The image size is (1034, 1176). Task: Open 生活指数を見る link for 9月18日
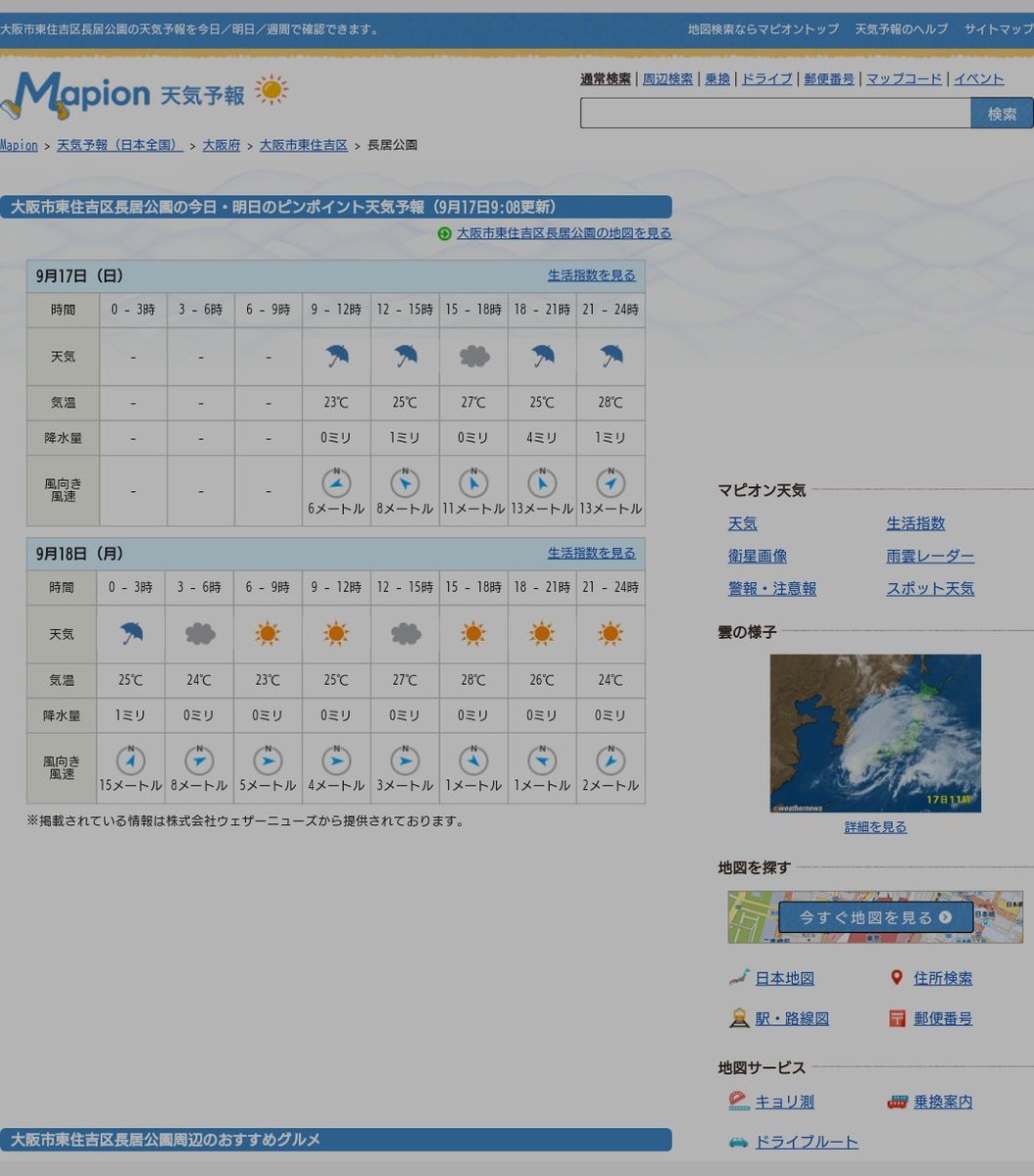(x=592, y=553)
